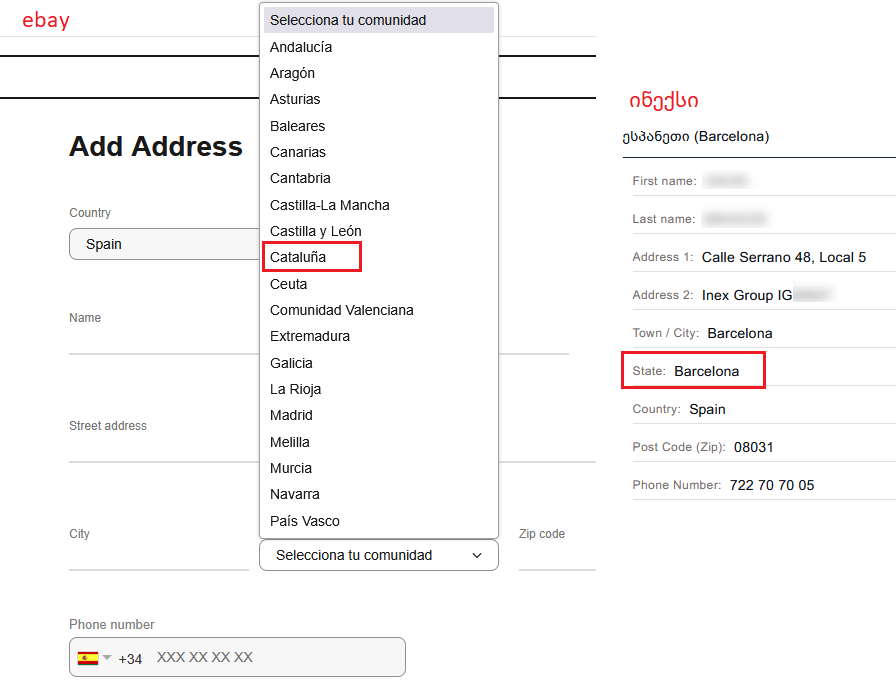The height and width of the screenshot is (684, 896).
Task: Click the red ebay label
Action: 46,21
